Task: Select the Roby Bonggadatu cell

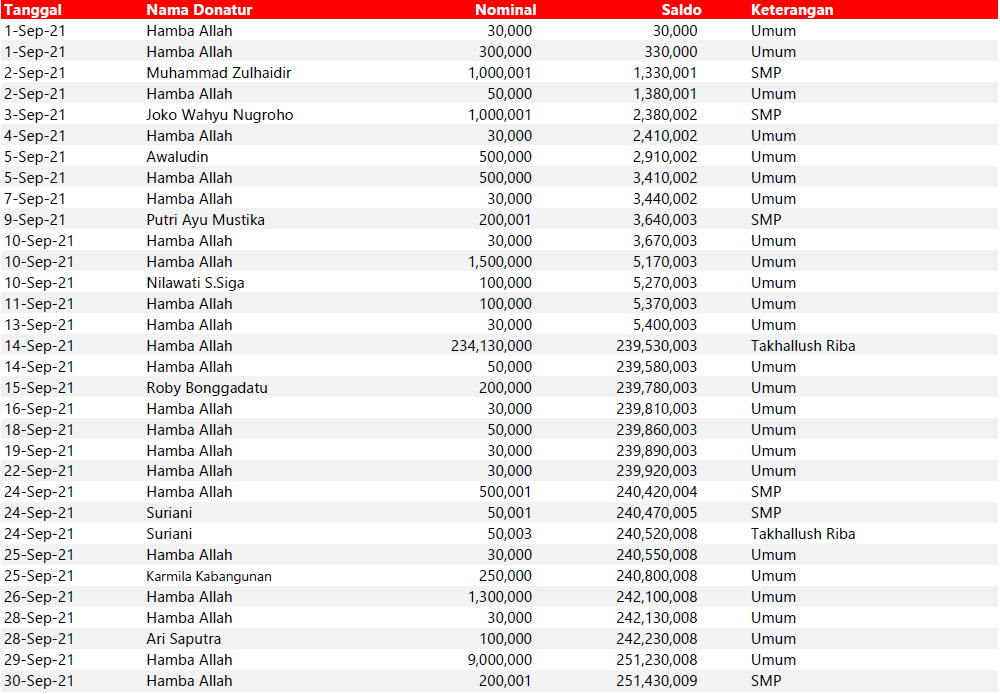Action: 207,388
